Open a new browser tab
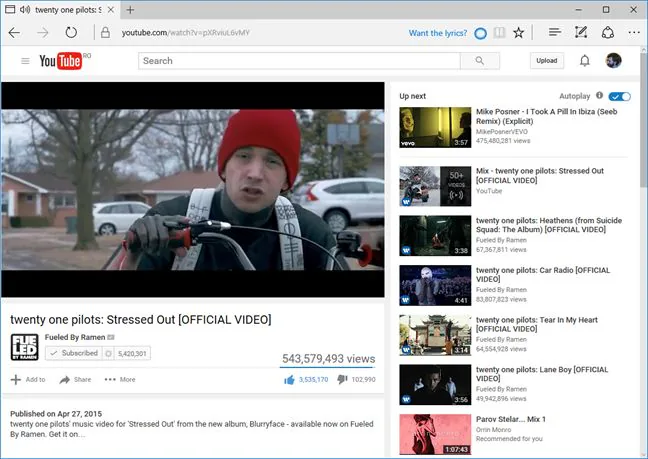Screen dimensions: 648x459 (130, 10)
